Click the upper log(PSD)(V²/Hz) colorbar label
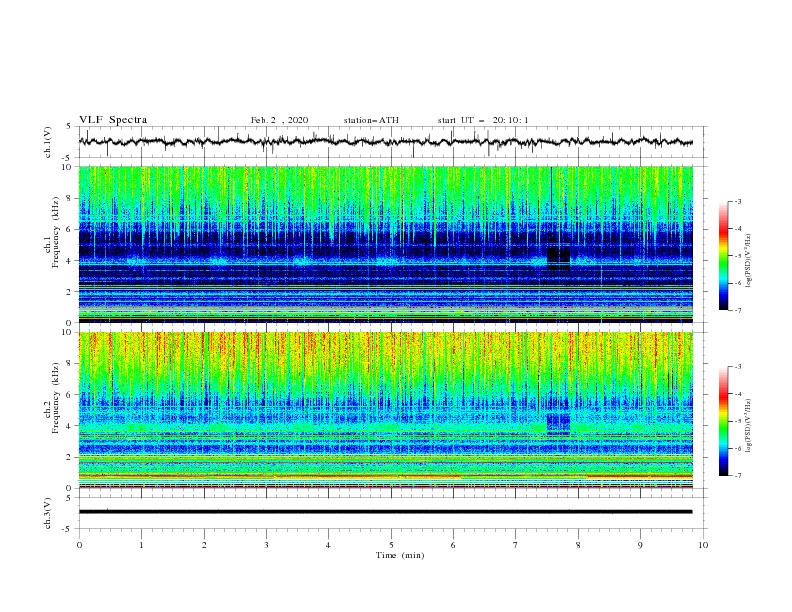The width and height of the screenshot is (792, 612). (749, 261)
